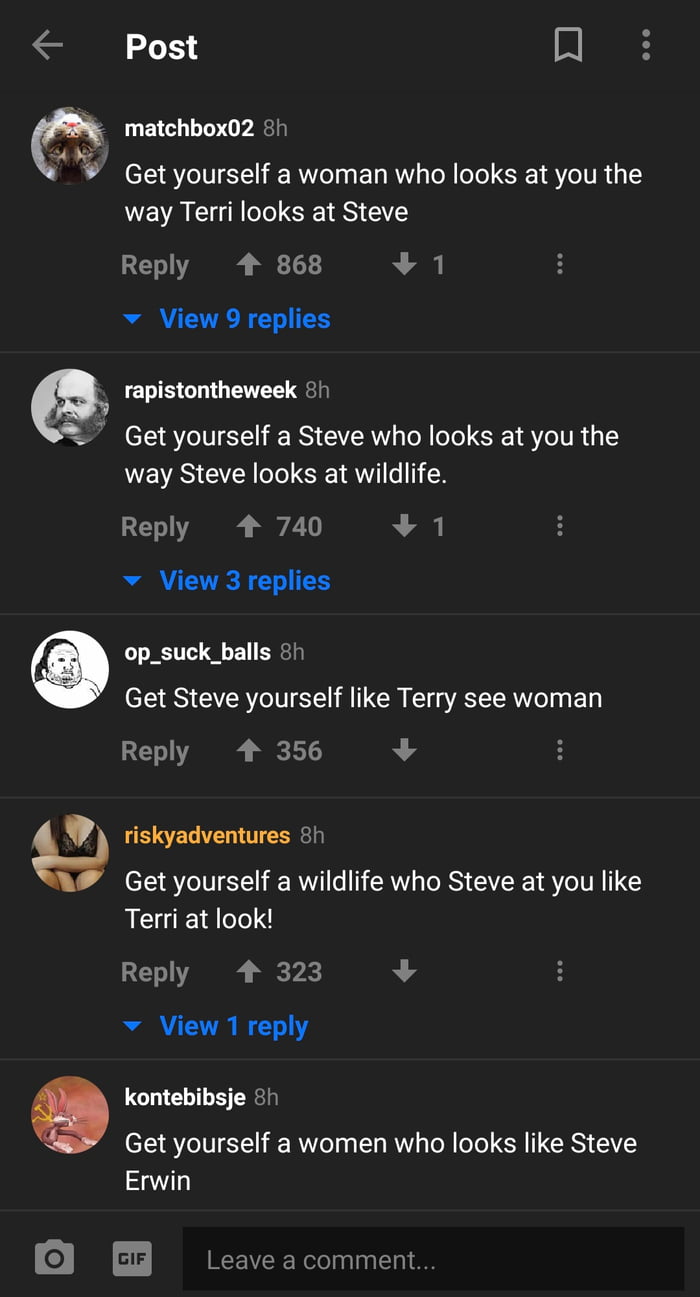Expand View 3 replies
Image resolution: width=700 pixels, height=1297 pixels.
[x=244, y=581]
